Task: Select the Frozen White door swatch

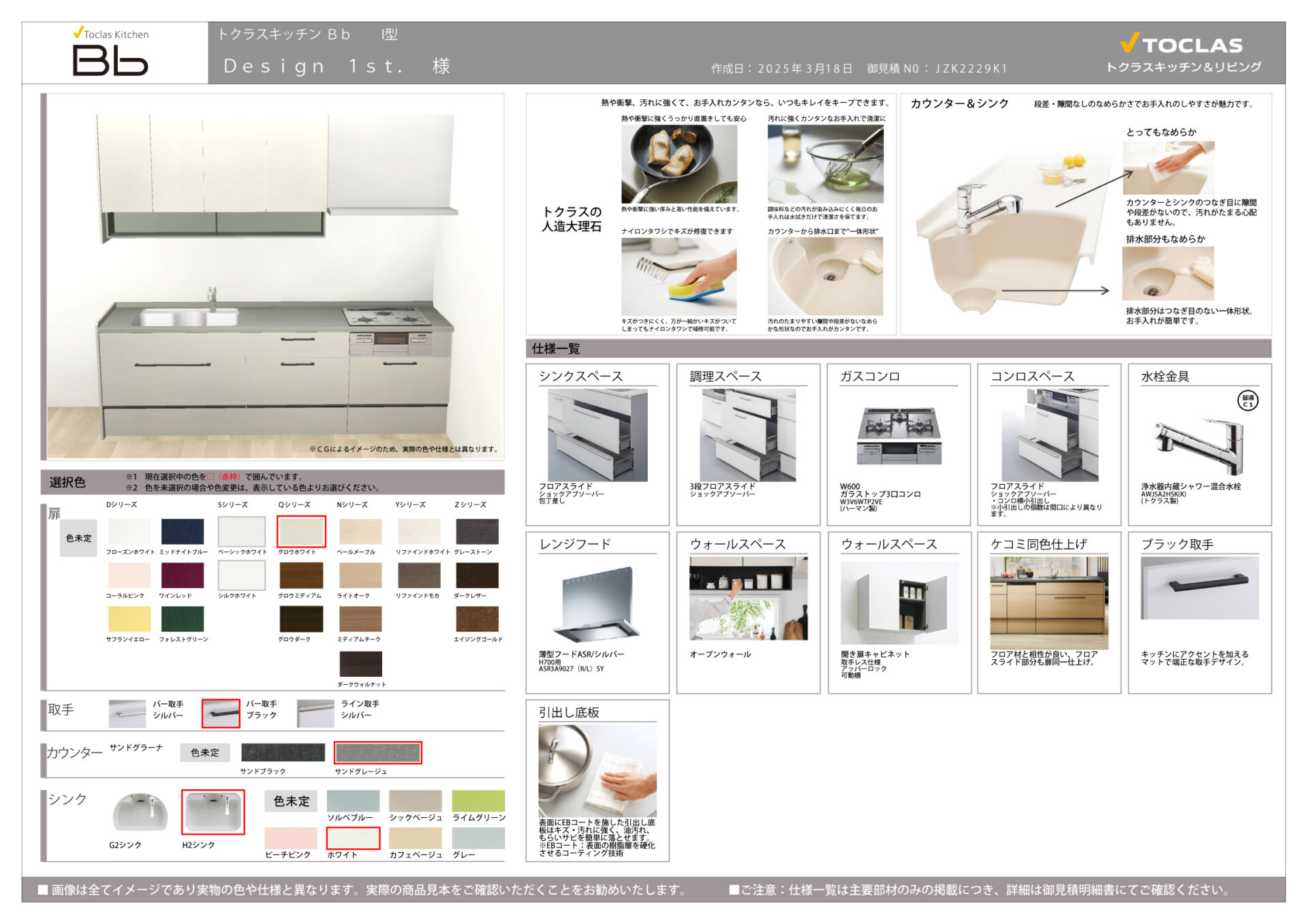Action: click(x=129, y=531)
